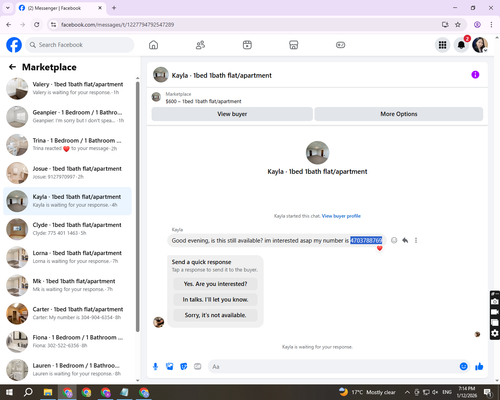The height and width of the screenshot is (400, 500).
Task: Click the address bar URL
Action: coord(117,25)
